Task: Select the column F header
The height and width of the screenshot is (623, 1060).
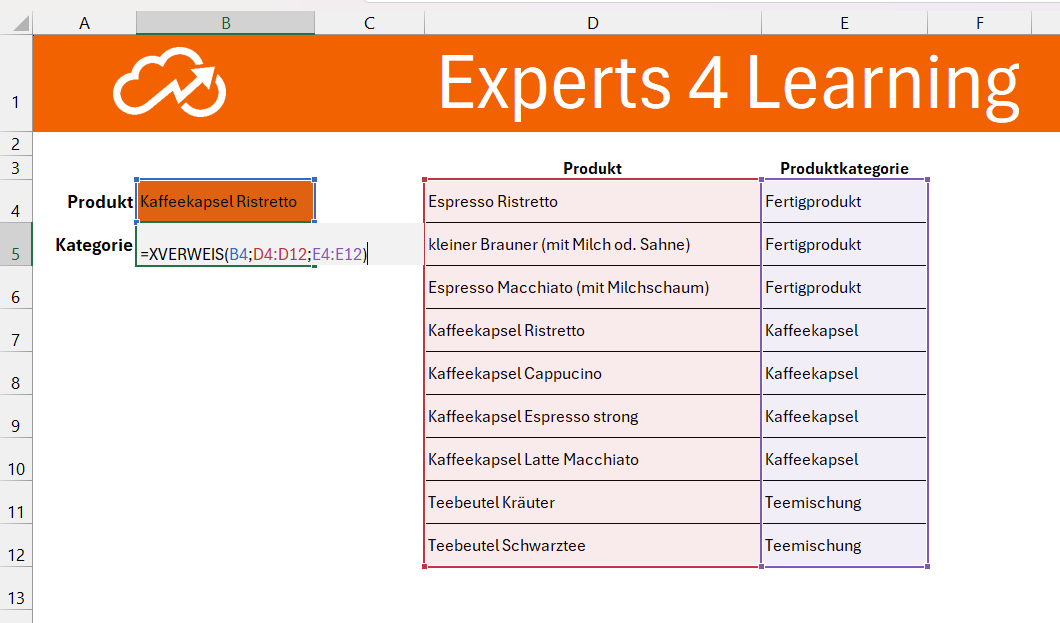Action: [x=979, y=23]
